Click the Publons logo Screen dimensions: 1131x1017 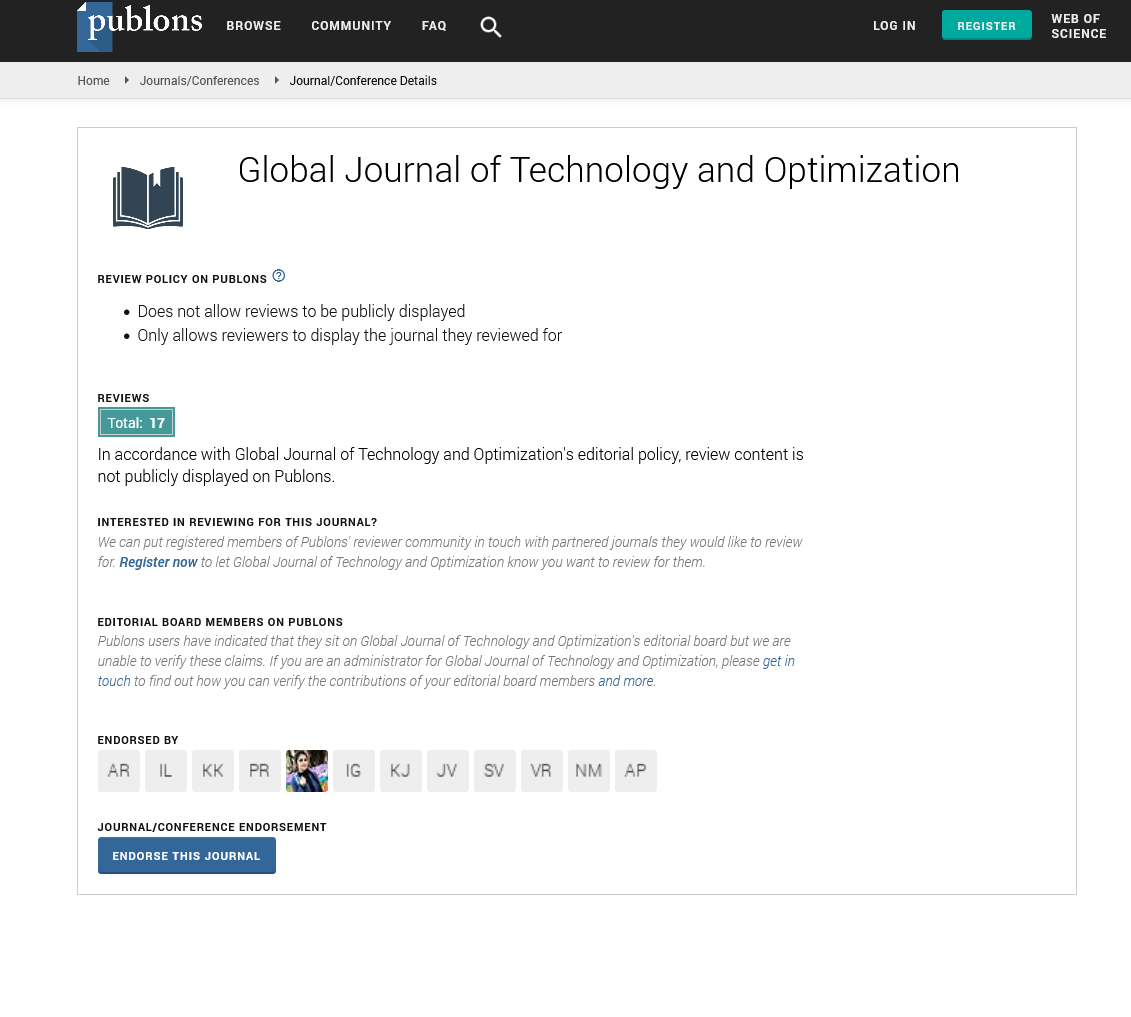[x=140, y=26]
